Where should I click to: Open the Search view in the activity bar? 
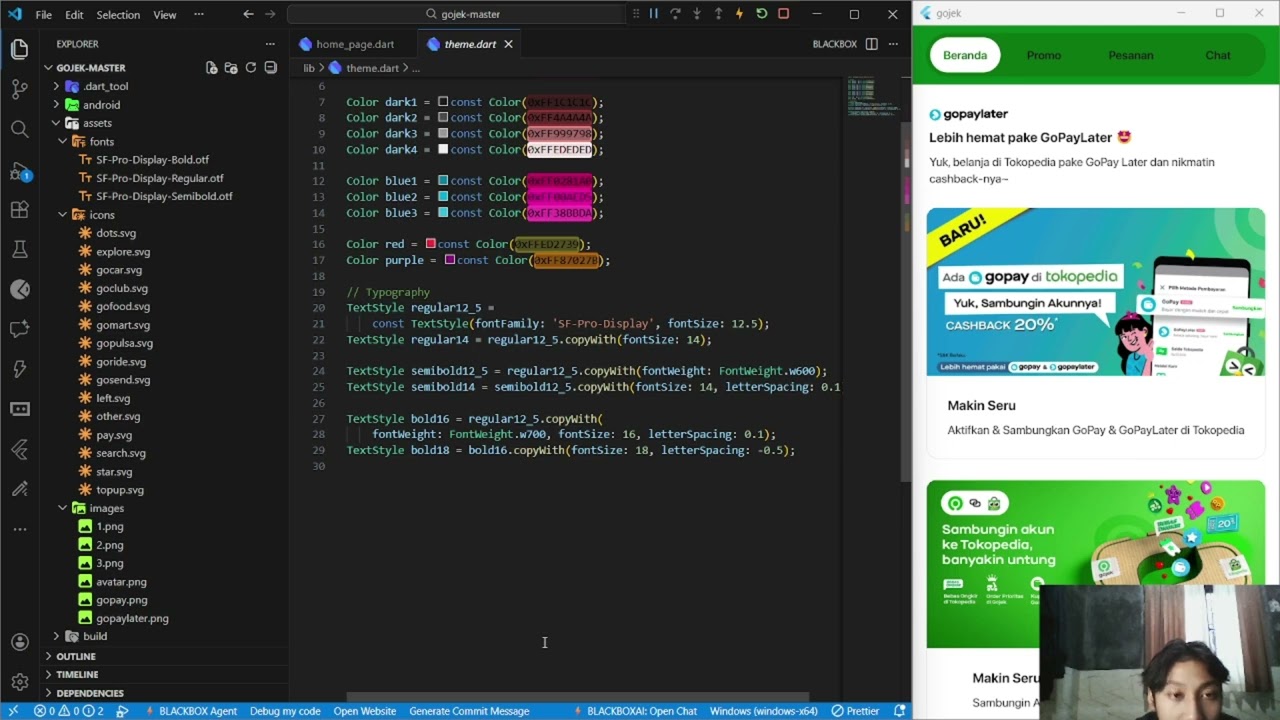coord(19,129)
